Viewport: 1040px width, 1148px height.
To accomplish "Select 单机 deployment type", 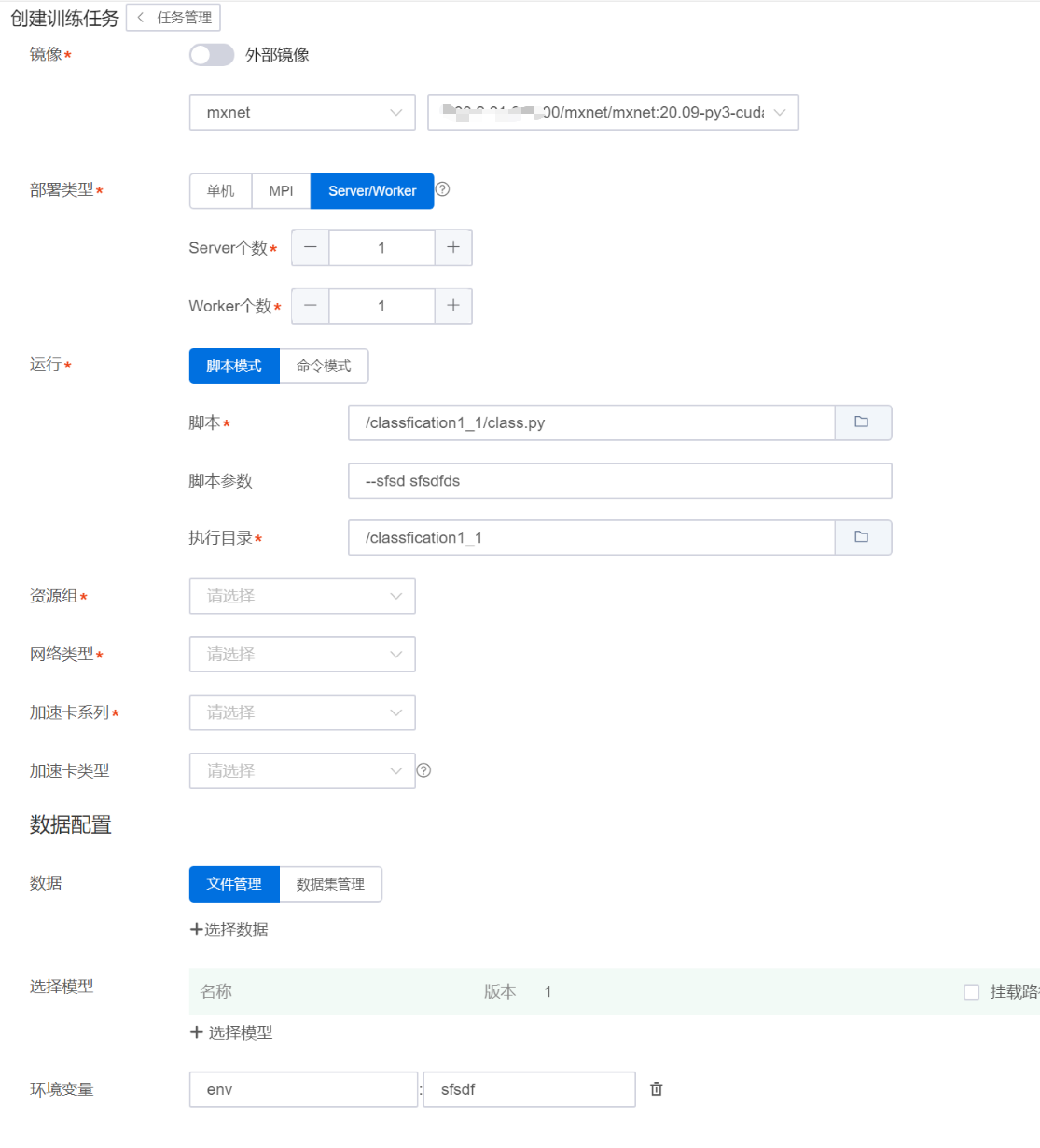I will pos(221,191).
